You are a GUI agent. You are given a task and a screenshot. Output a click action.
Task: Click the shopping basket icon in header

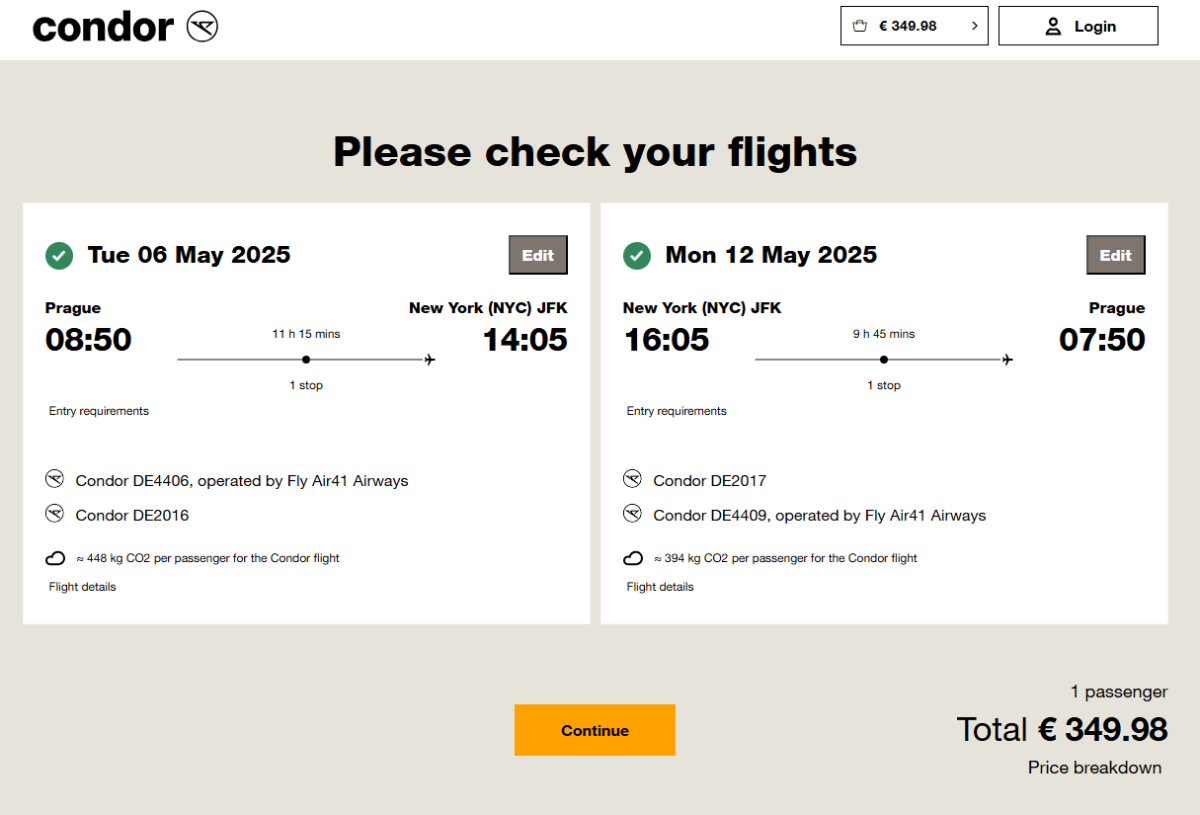click(859, 26)
